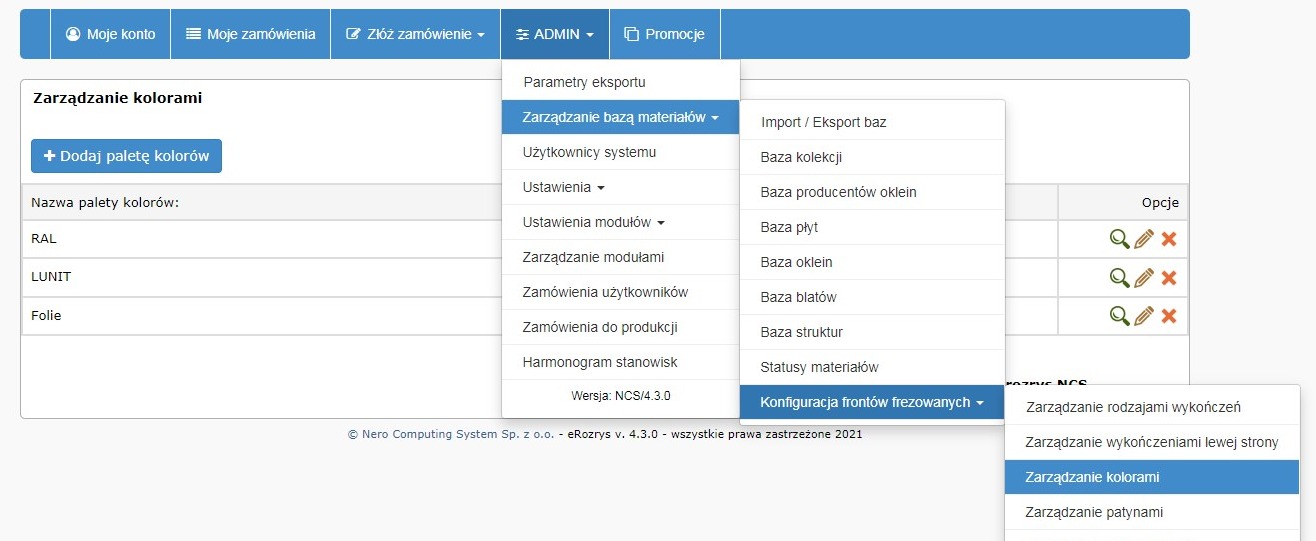Edit the LUNIT palette with pencil icon
Screen dimensions: 1316x541
pos(1144,277)
